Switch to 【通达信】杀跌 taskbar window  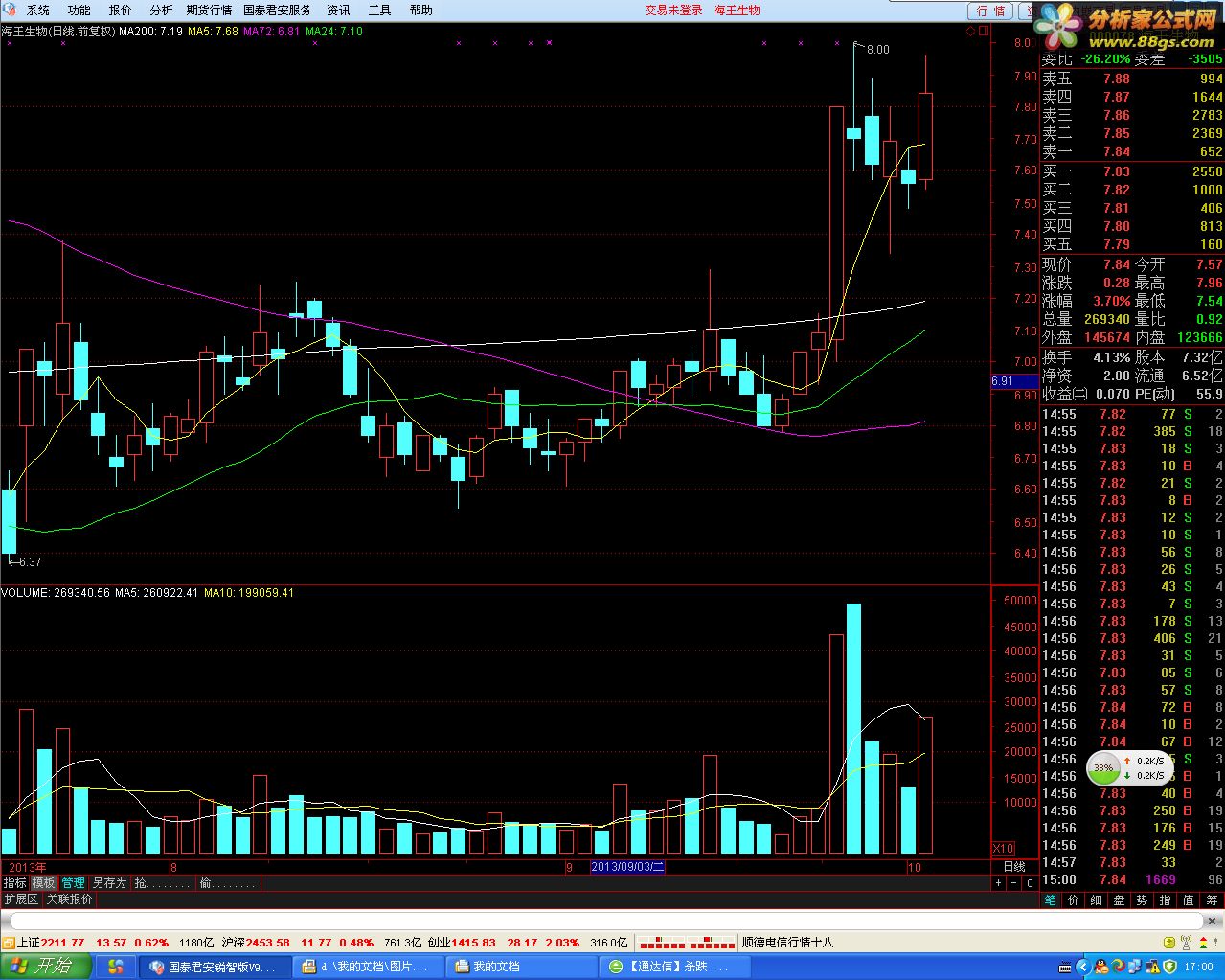674,967
